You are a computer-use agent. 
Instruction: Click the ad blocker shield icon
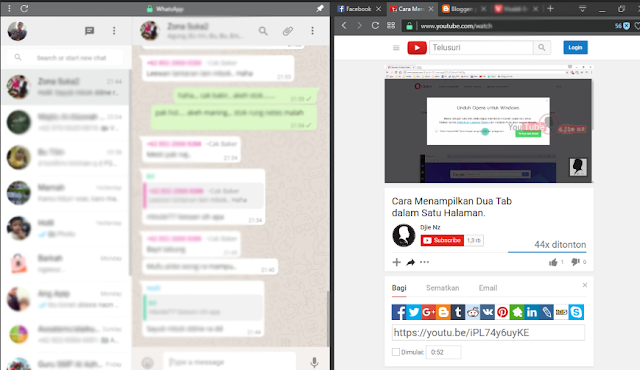pyautogui.click(x=627, y=26)
